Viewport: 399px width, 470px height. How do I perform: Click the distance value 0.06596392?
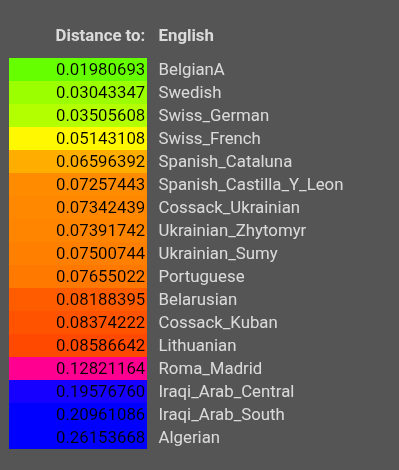[x=78, y=162]
